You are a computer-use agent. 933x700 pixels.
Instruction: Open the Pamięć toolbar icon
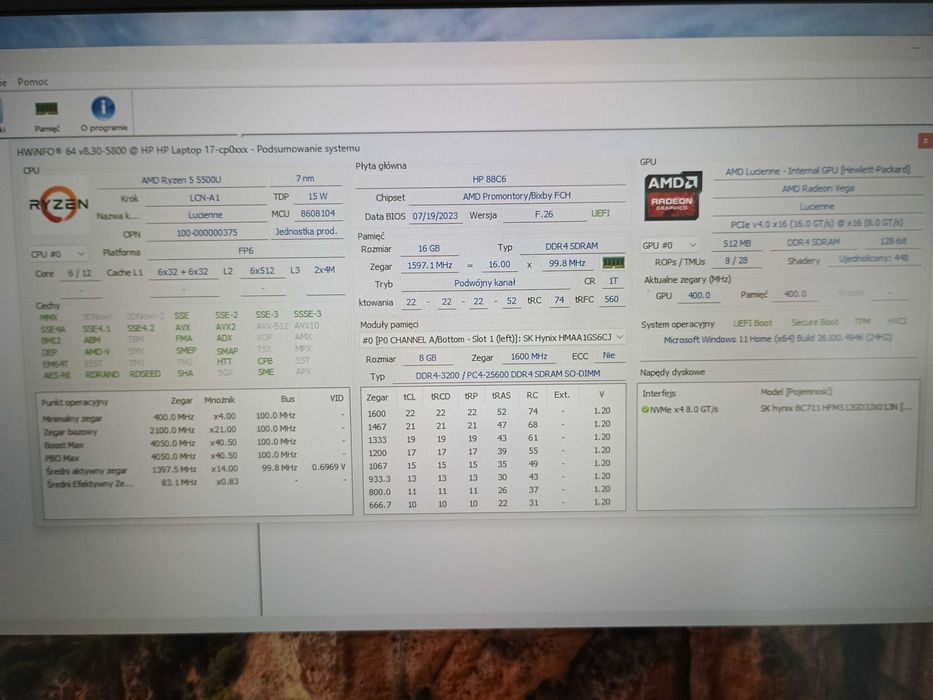(46, 115)
